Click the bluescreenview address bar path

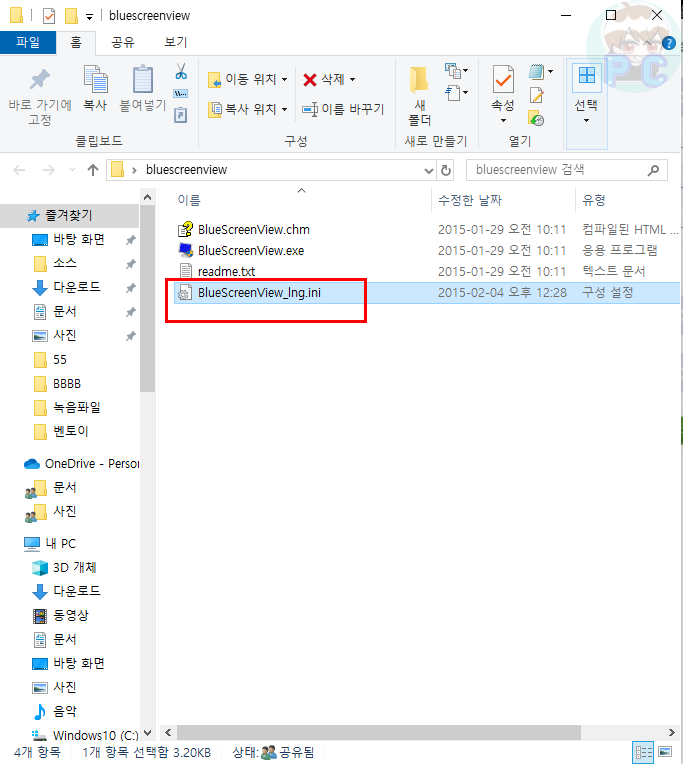pyautogui.click(x=187, y=170)
